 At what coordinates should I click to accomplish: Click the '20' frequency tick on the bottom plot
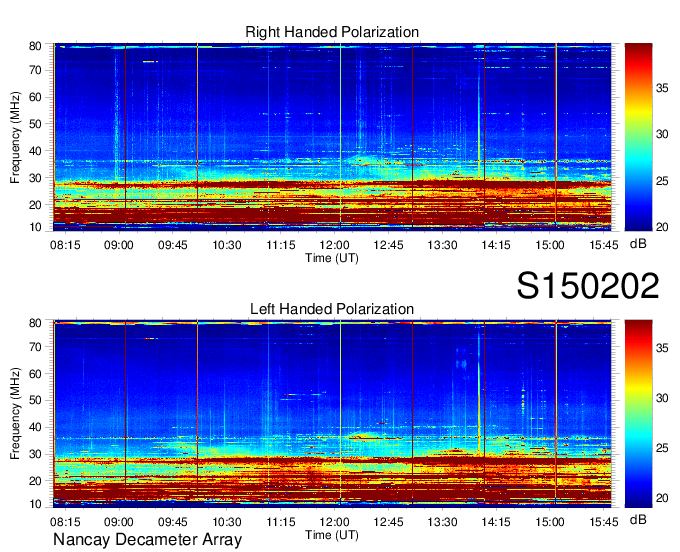(x=36, y=481)
